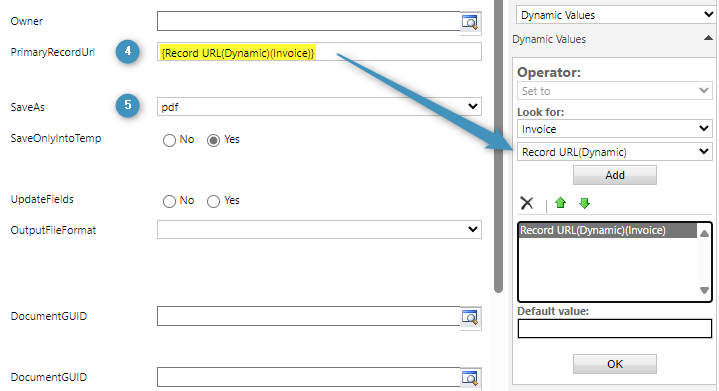Select No for SaveOnlyIntoTemp
This screenshot has width=719, height=391.
pyautogui.click(x=169, y=140)
